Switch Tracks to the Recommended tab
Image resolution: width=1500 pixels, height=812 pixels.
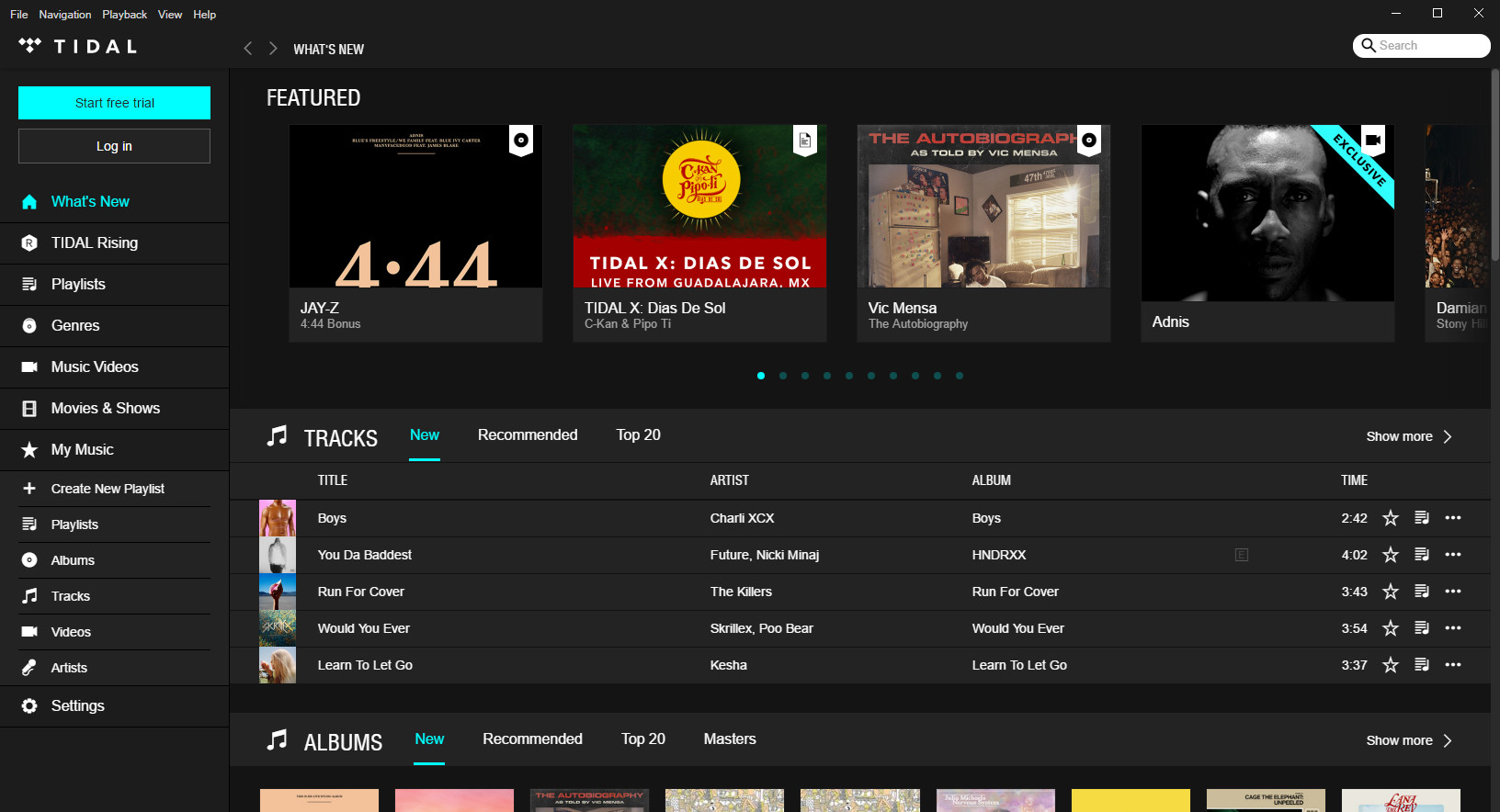[x=528, y=435]
